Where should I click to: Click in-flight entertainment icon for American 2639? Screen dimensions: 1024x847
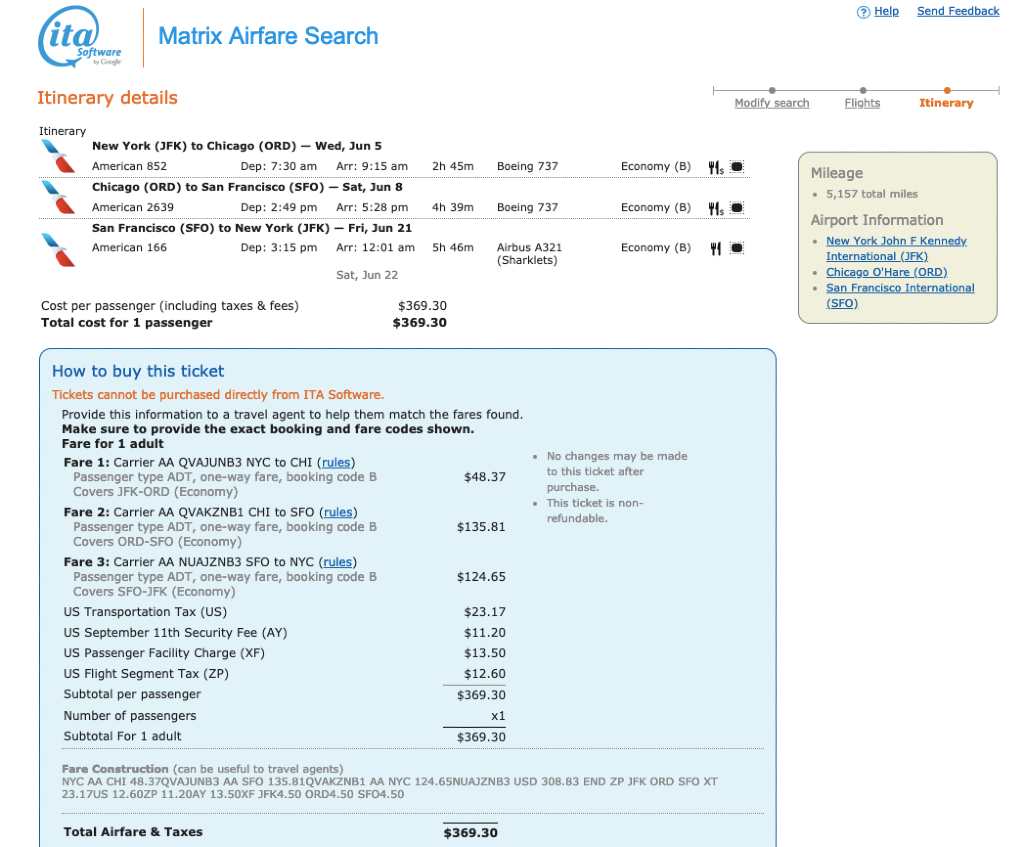[737, 208]
